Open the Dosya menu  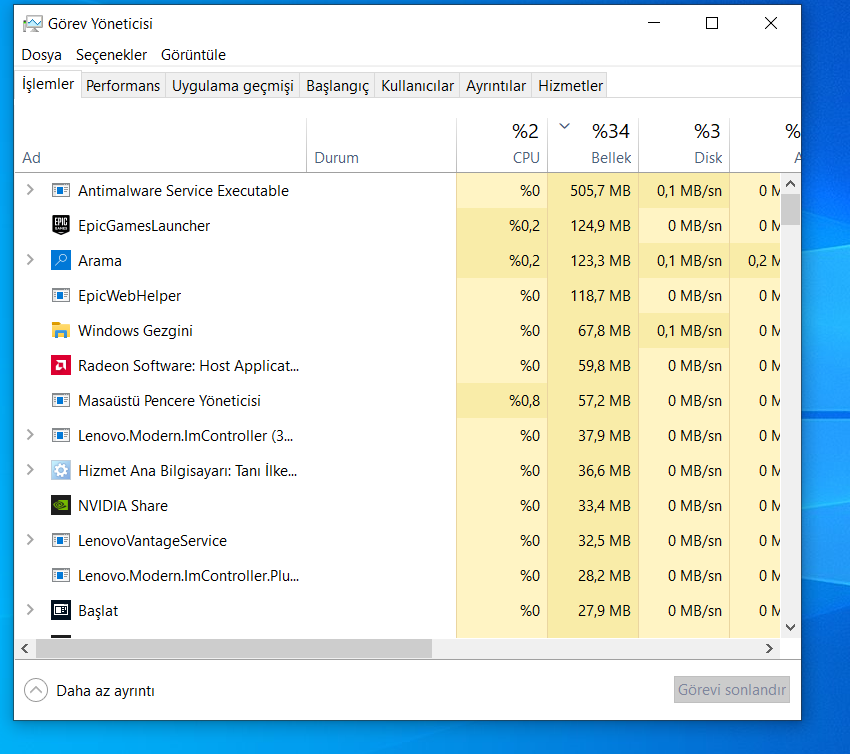[x=41, y=55]
